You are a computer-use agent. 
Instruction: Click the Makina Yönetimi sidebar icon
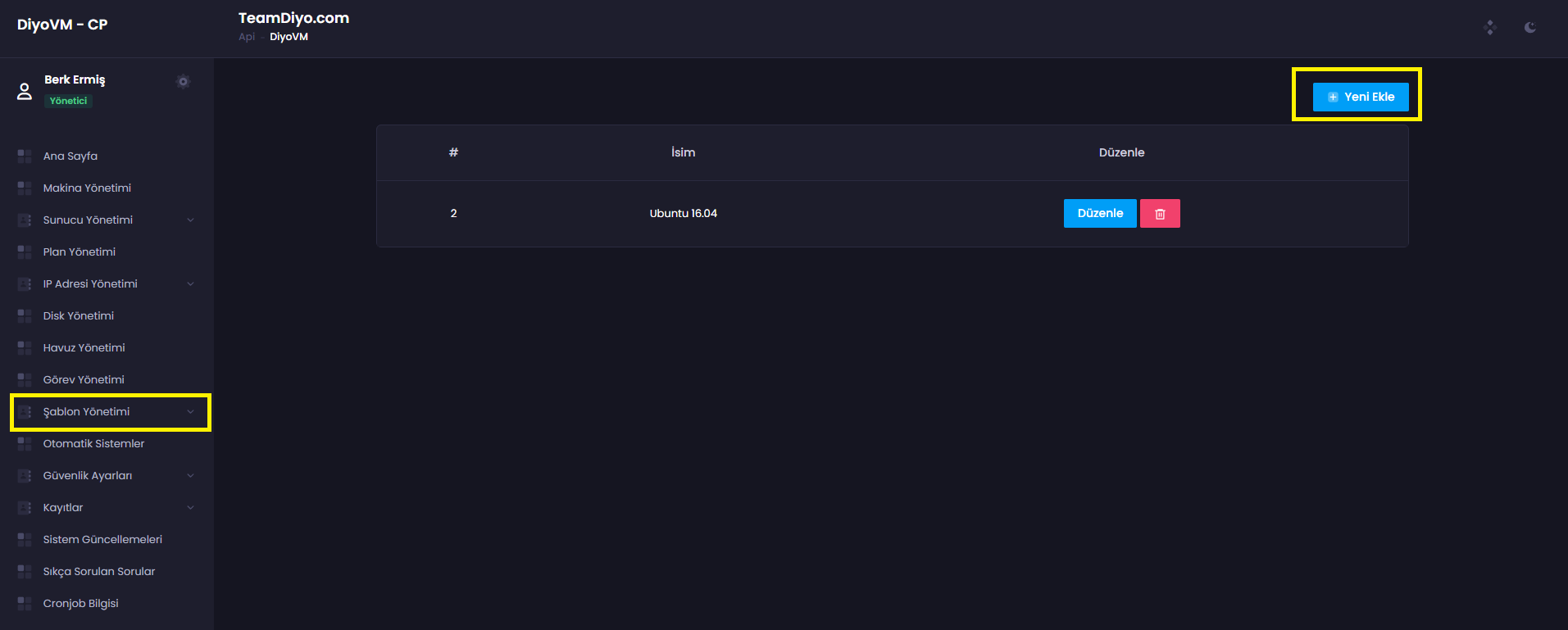click(x=25, y=188)
